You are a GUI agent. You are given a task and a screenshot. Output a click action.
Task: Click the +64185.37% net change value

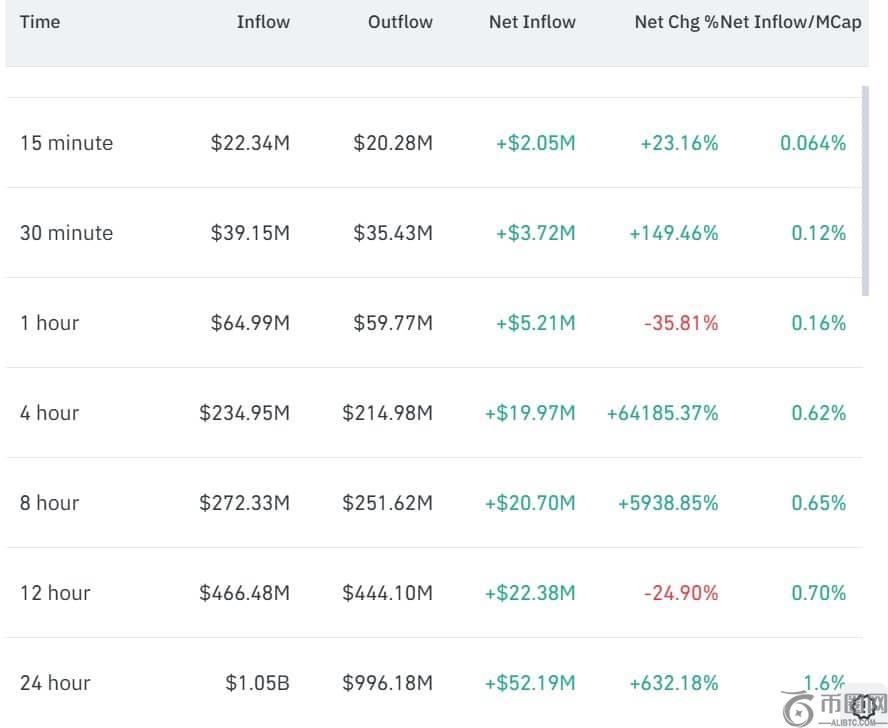(x=662, y=413)
